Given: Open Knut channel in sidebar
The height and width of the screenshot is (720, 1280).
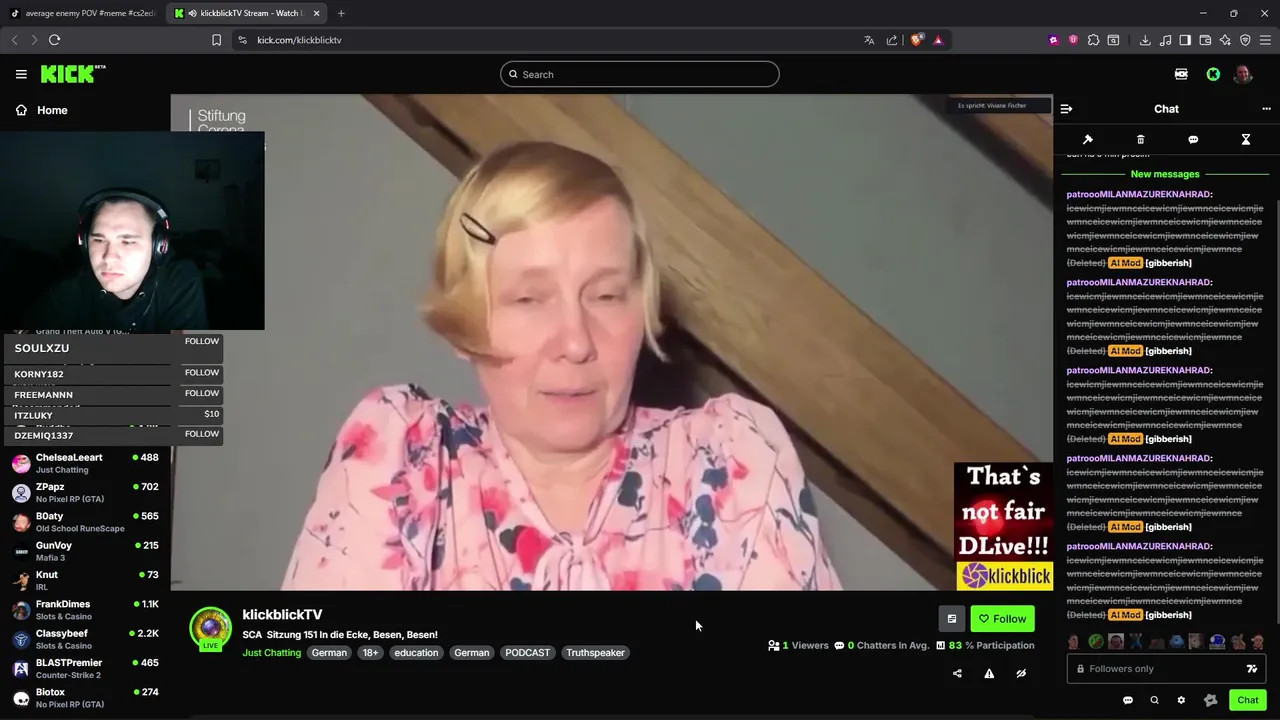Looking at the screenshot, I should pyautogui.click(x=85, y=580).
